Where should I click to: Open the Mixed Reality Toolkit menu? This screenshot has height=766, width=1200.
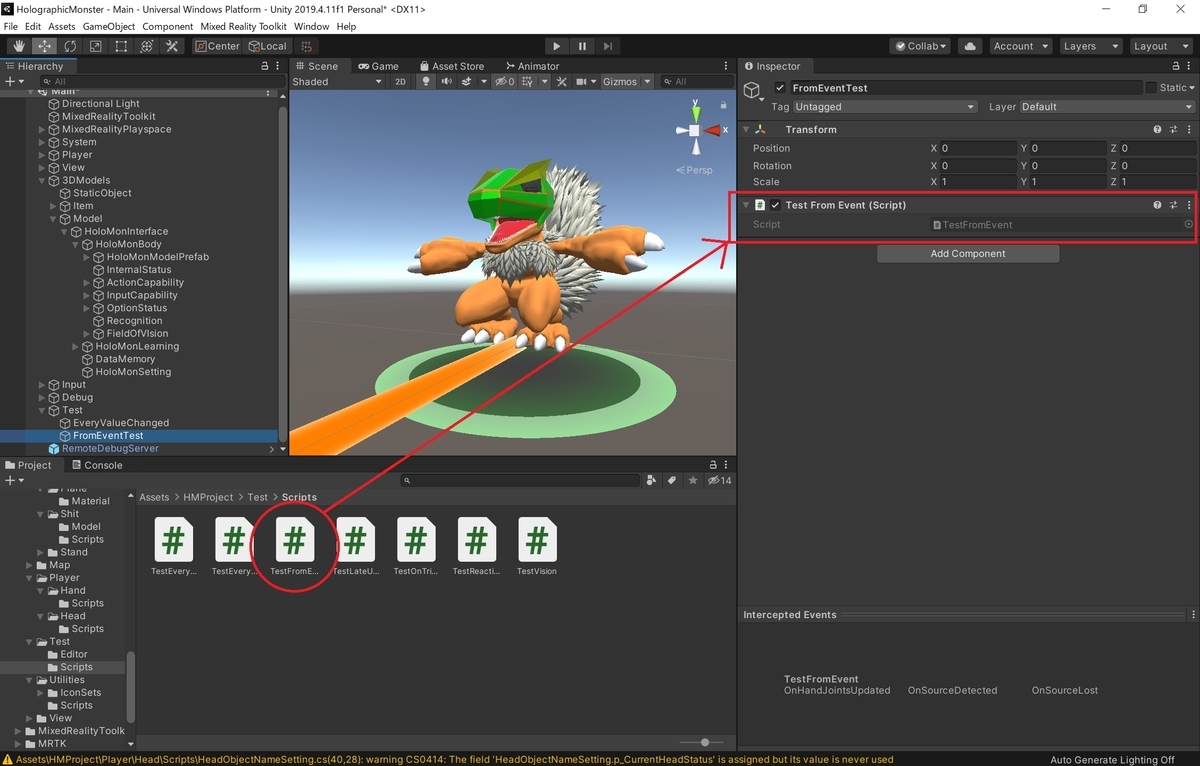point(244,26)
